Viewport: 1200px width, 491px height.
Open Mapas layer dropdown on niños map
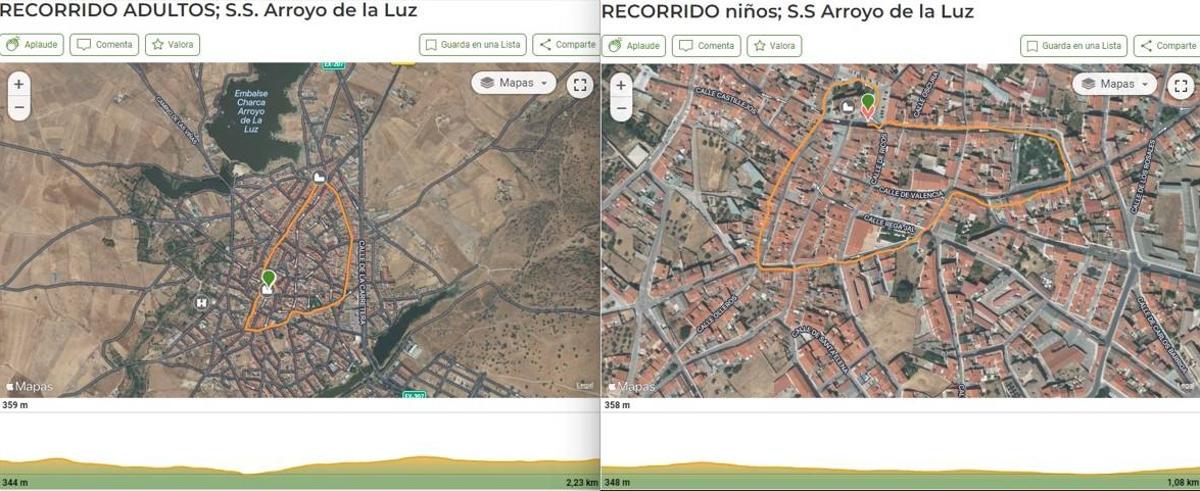(x=1115, y=84)
